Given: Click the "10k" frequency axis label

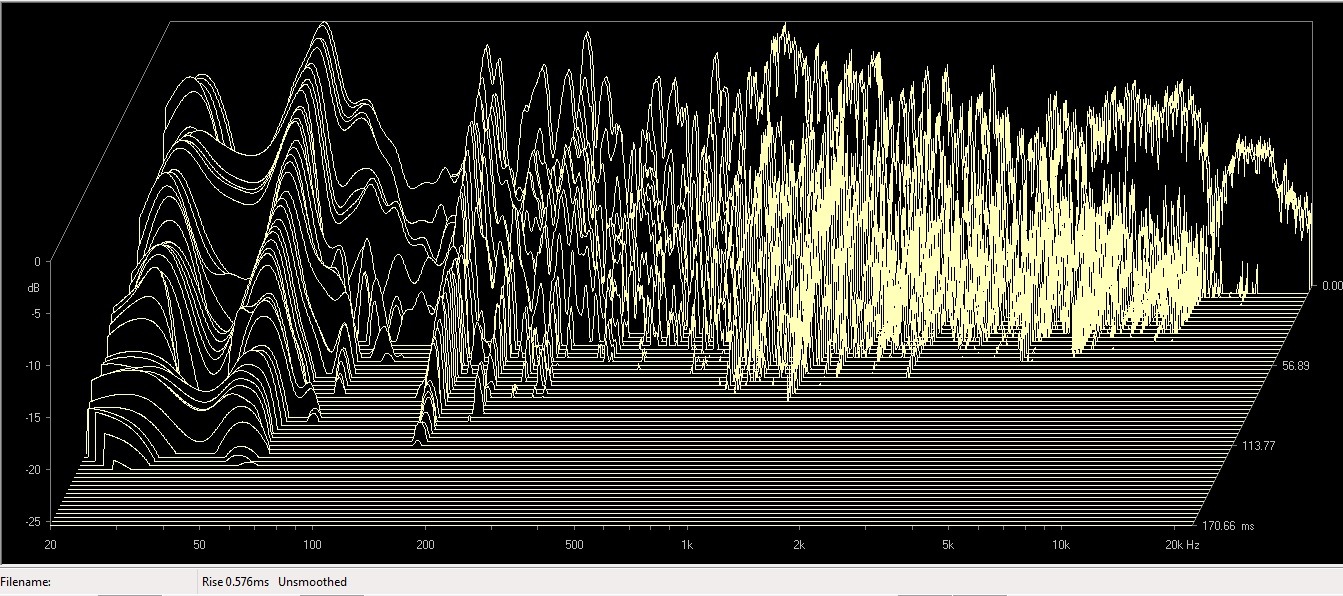Looking at the screenshot, I should (1061, 545).
